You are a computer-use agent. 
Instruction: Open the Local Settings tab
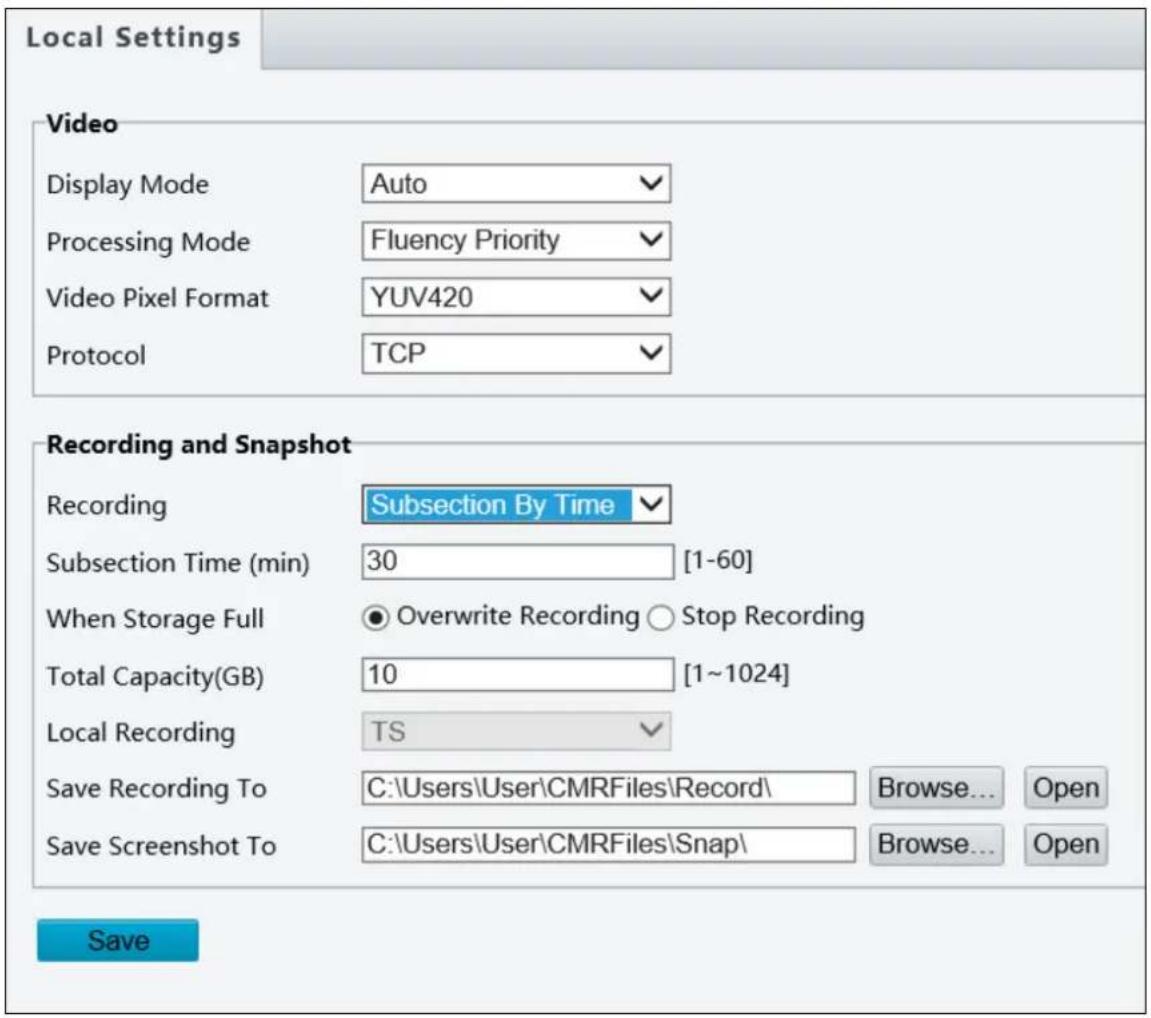[133, 37]
